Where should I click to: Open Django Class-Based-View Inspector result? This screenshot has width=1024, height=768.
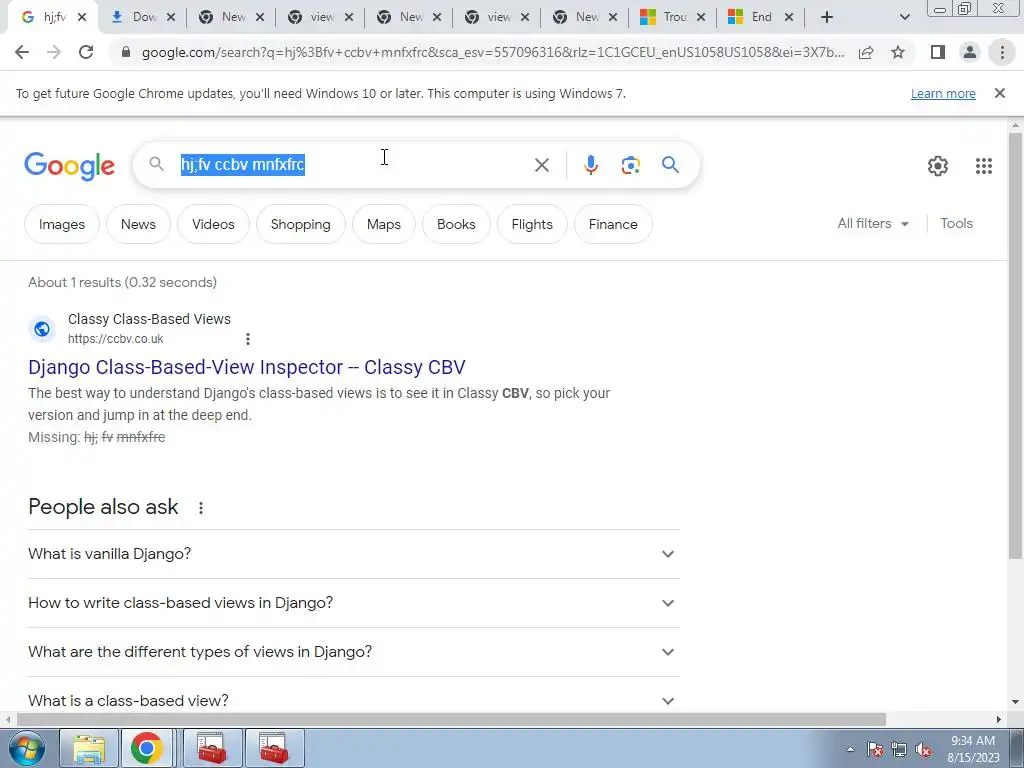[x=247, y=367]
